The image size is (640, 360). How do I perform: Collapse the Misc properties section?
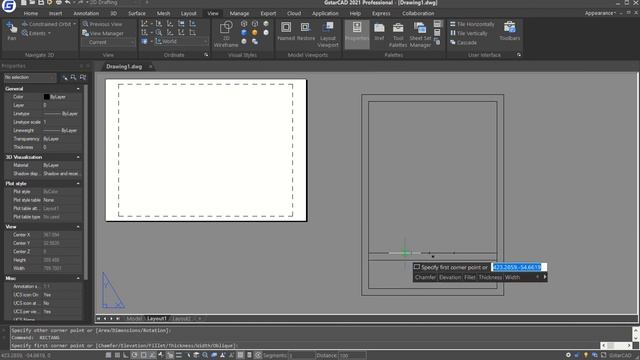tap(78, 278)
